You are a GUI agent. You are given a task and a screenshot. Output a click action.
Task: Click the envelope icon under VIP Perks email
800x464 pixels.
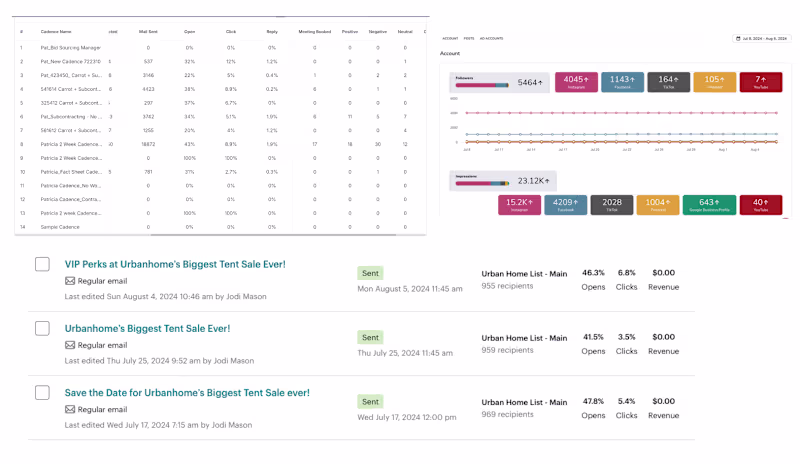(x=70, y=281)
